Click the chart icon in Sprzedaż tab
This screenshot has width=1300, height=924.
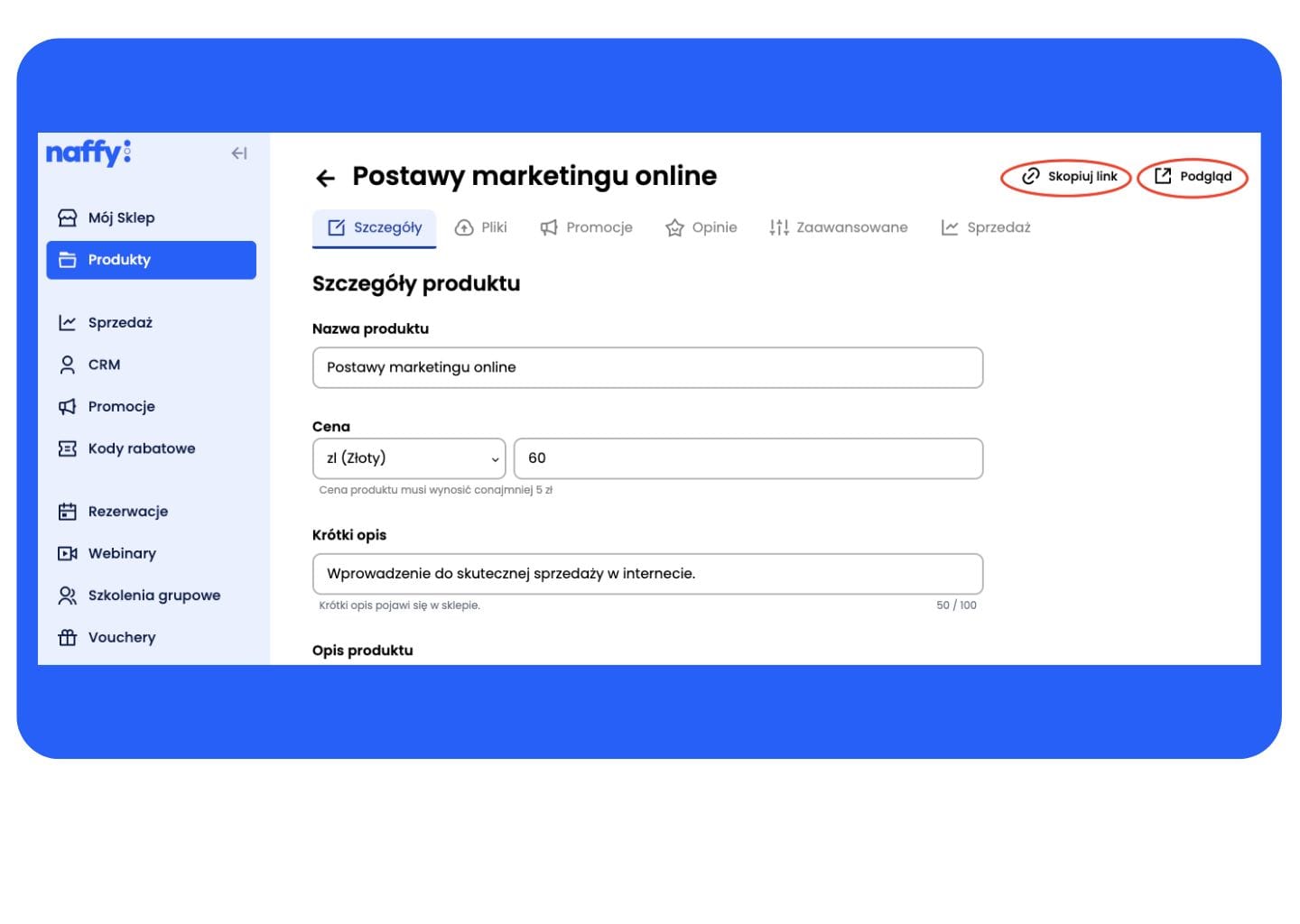tap(950, 227)
